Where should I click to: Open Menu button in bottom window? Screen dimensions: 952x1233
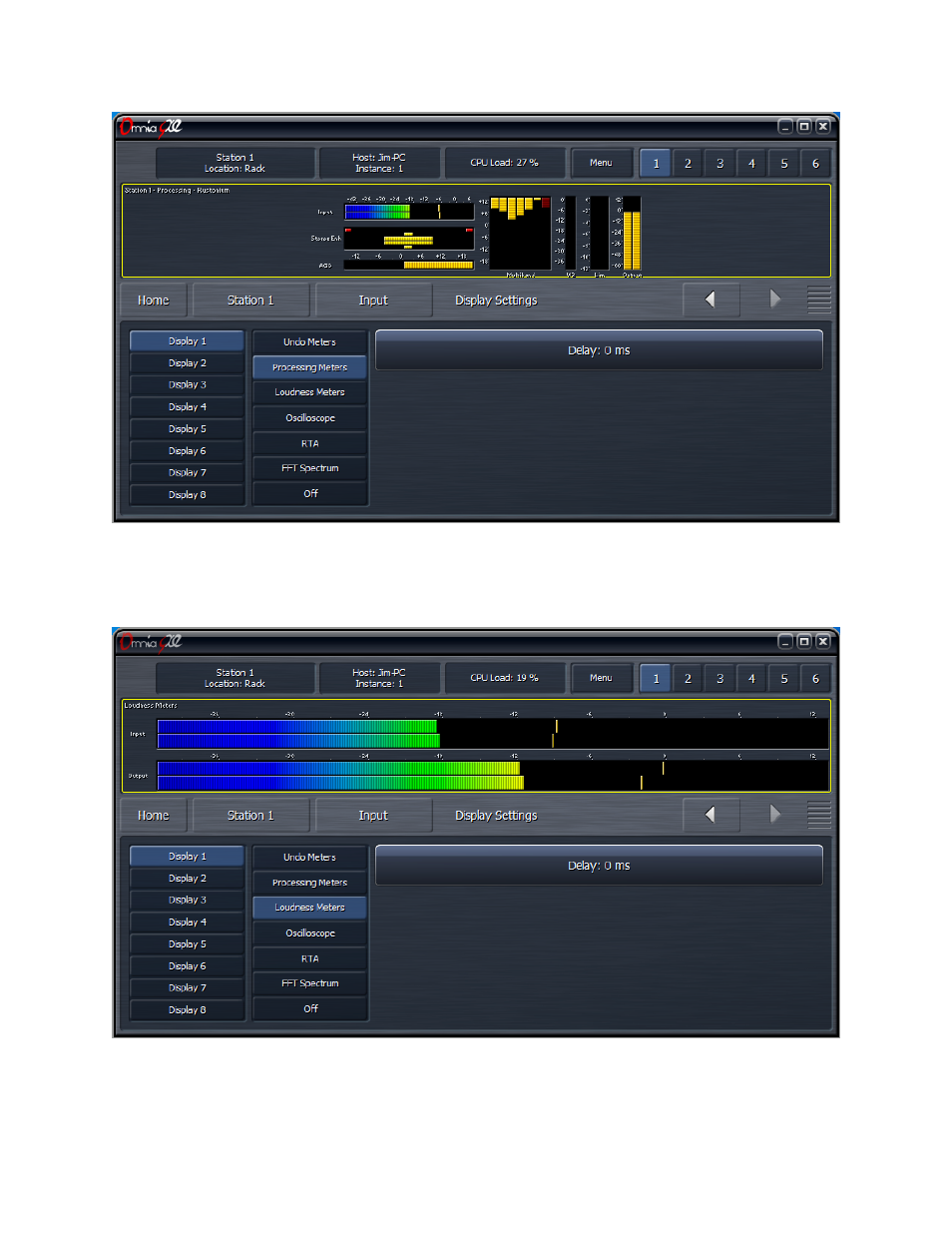pos(602,678)
